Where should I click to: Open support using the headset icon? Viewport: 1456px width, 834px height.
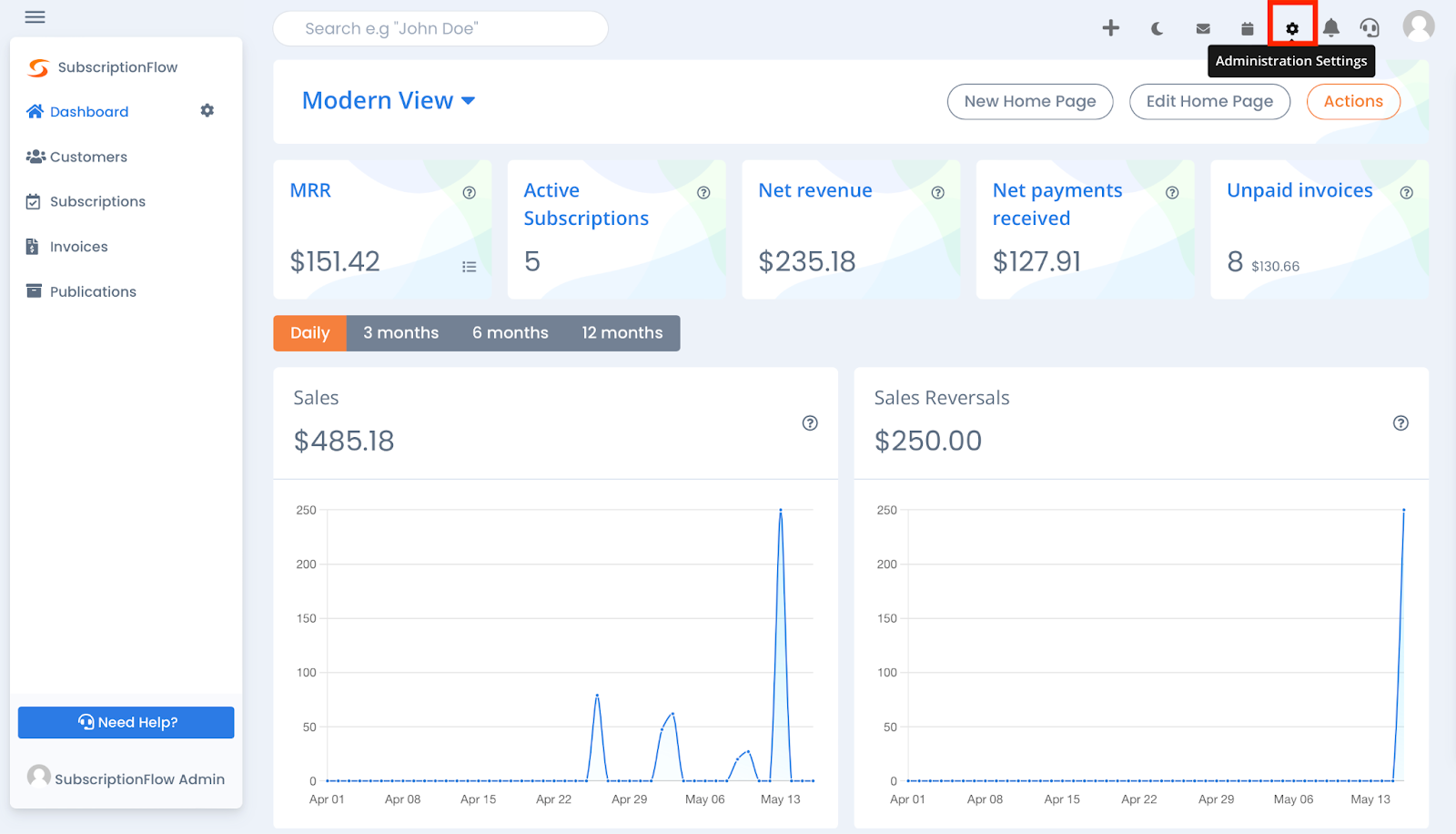point(1371,28)
